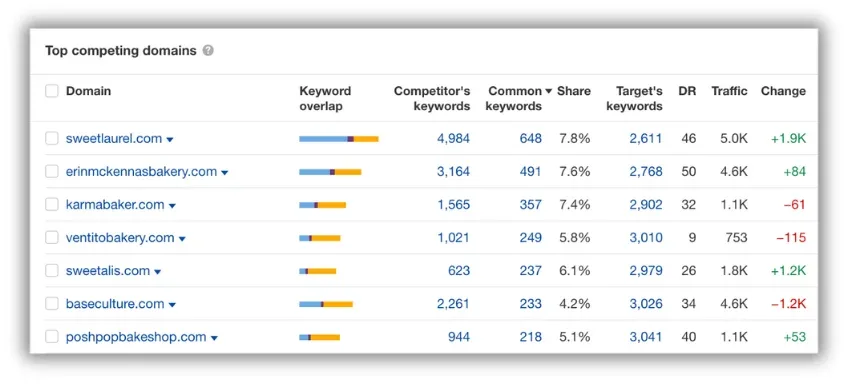
Task: Open the sweetalis.com dropdown caret
Action: [x=157, y=272]
